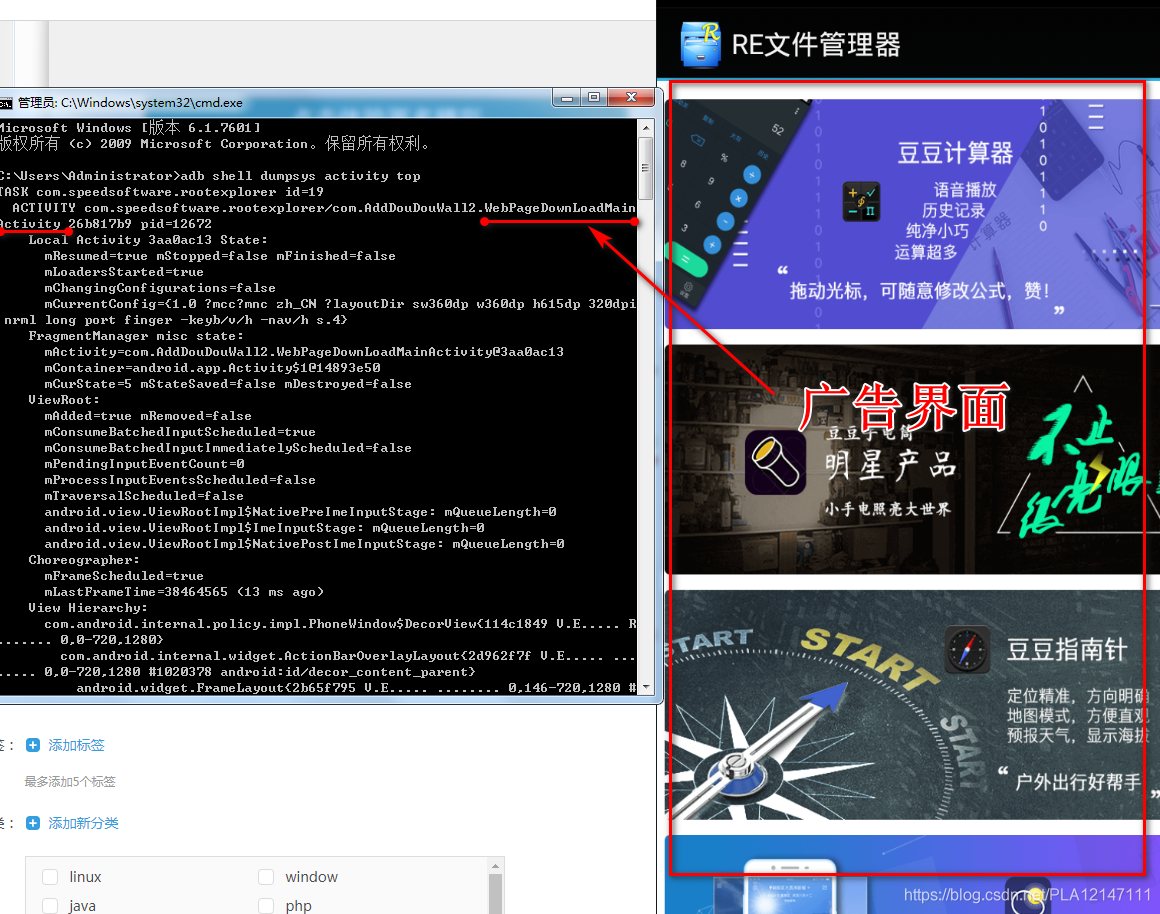
Task: Click the cmd.exe window title bar text
Action: click(x=130, y=103)
